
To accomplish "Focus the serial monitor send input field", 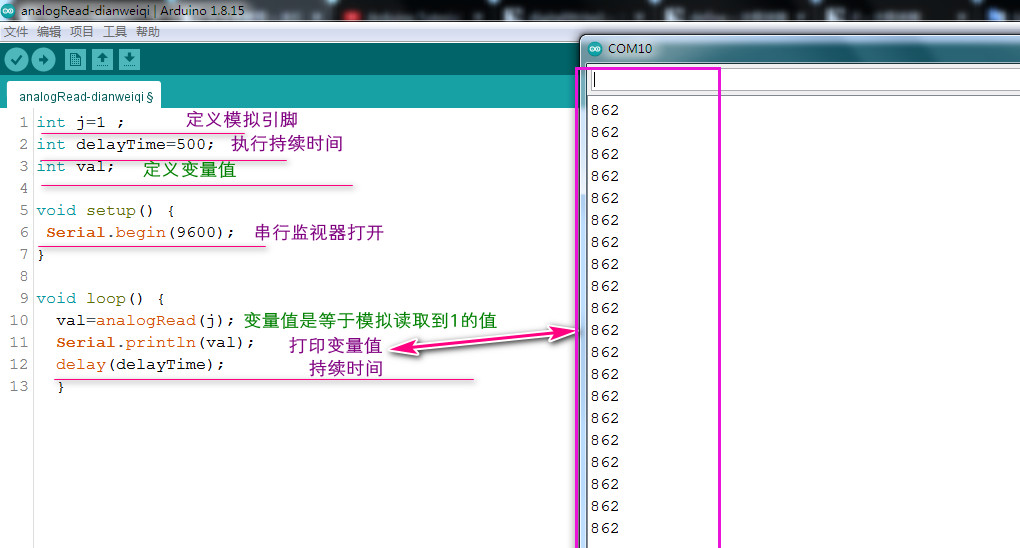I will (x=805, y=79).
